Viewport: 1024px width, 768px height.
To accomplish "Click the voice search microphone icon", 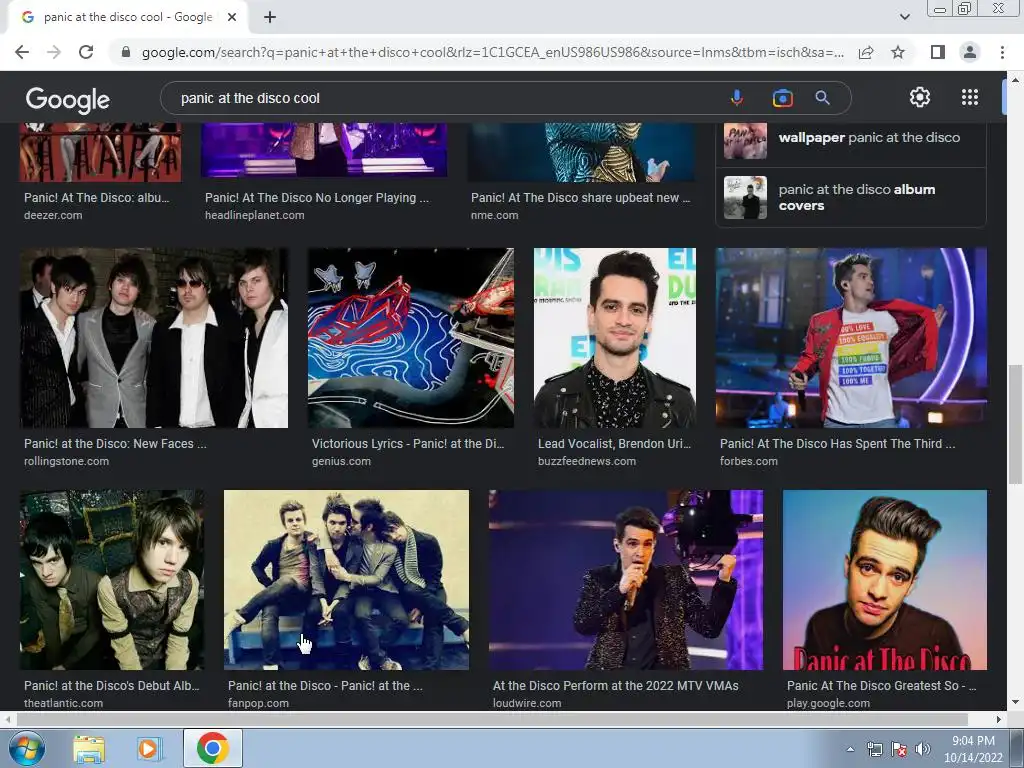I will coord(736,98).
